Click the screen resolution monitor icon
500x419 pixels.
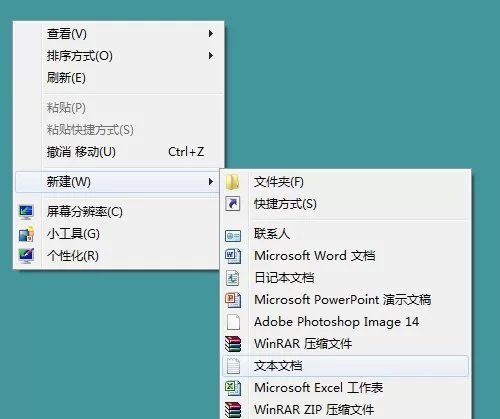point(26,212)
